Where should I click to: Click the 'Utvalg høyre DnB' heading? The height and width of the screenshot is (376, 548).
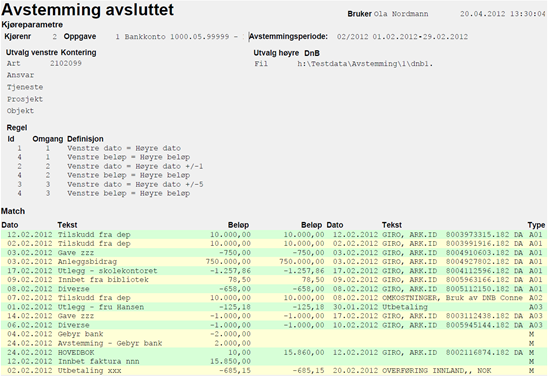click(x=287, y=53)
